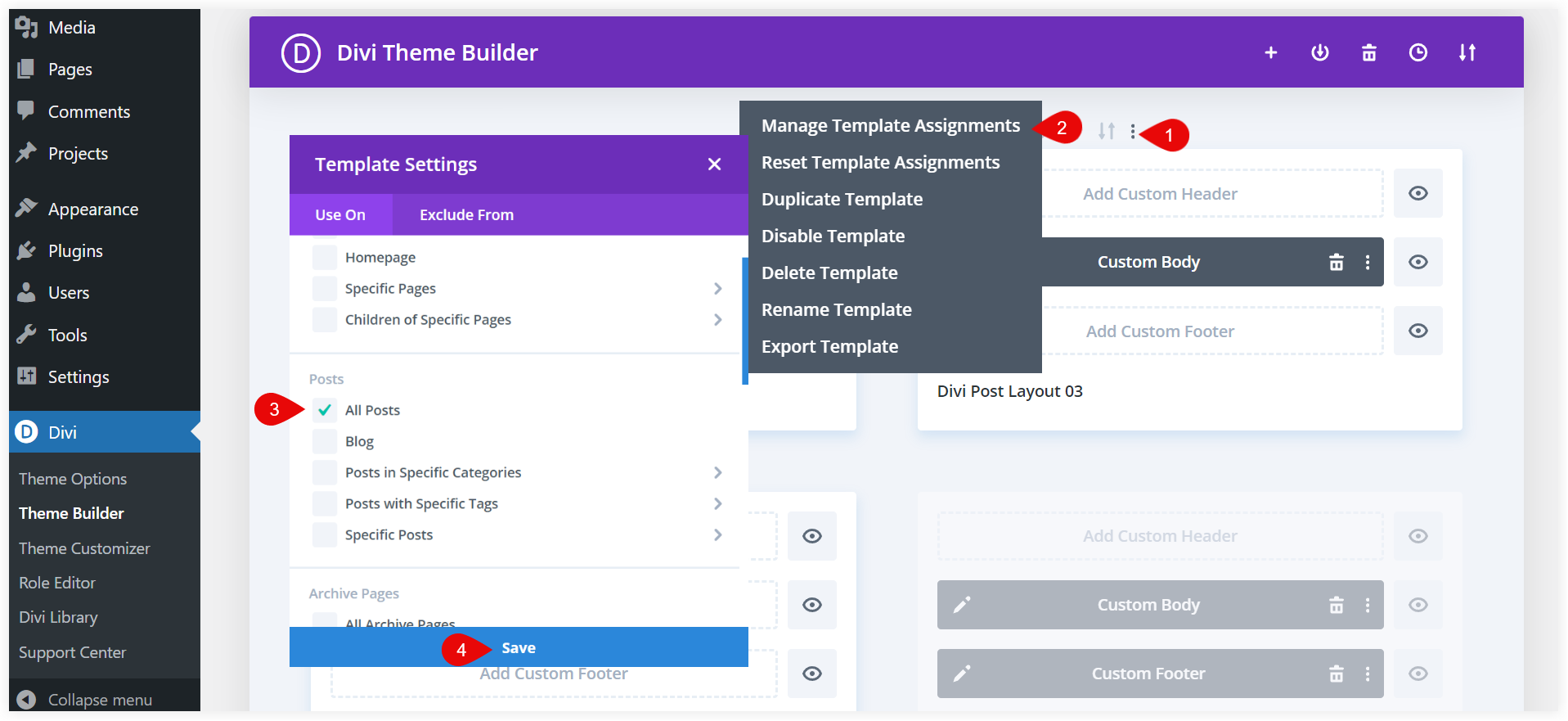The height and width of the screenshot is (721, 1568).
Task: Switch to the Exclude From tab
Action: [x=466, y=214]
